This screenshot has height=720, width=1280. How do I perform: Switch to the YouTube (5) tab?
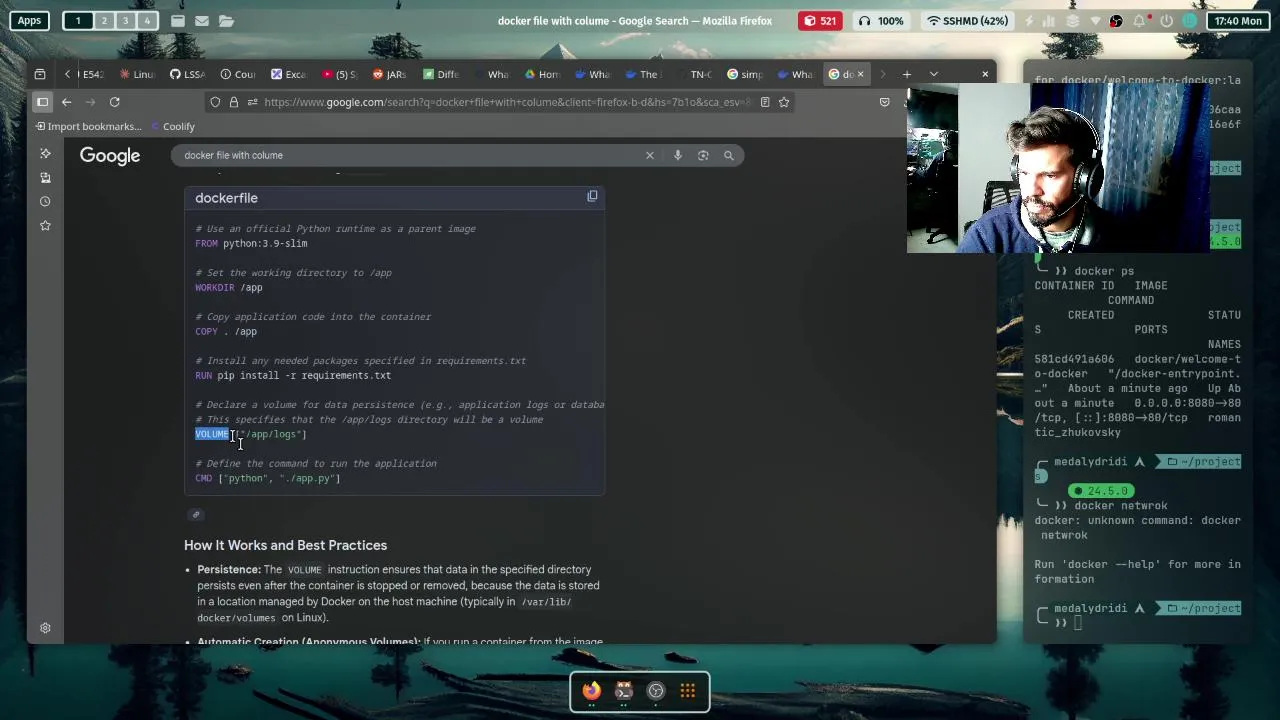pos(339,74)
